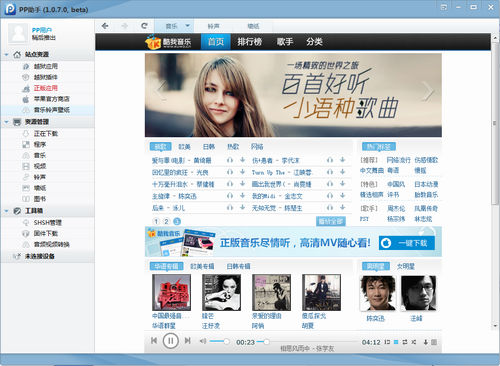Viewport: 500px width, 366px height.
Task: Go to song list page 2
Action: coord(166,221)
